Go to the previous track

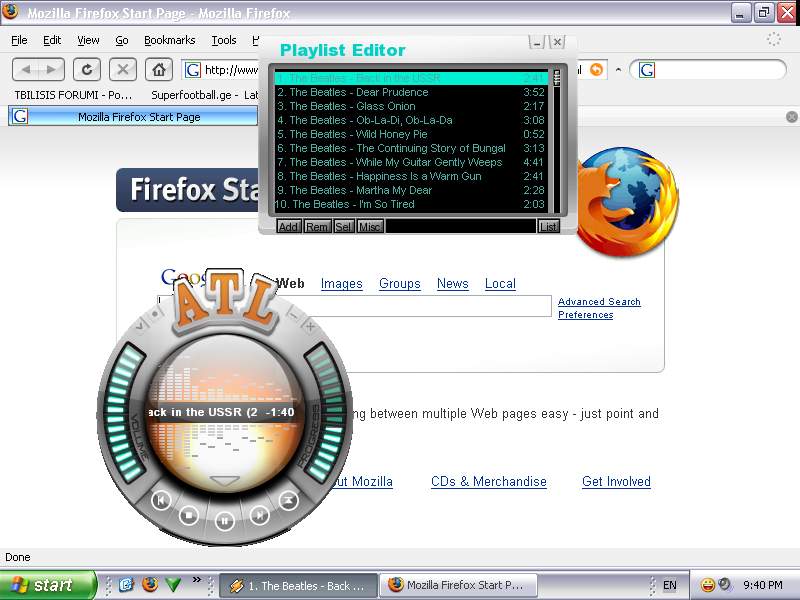pyautogui.click(x=161, y=500)
